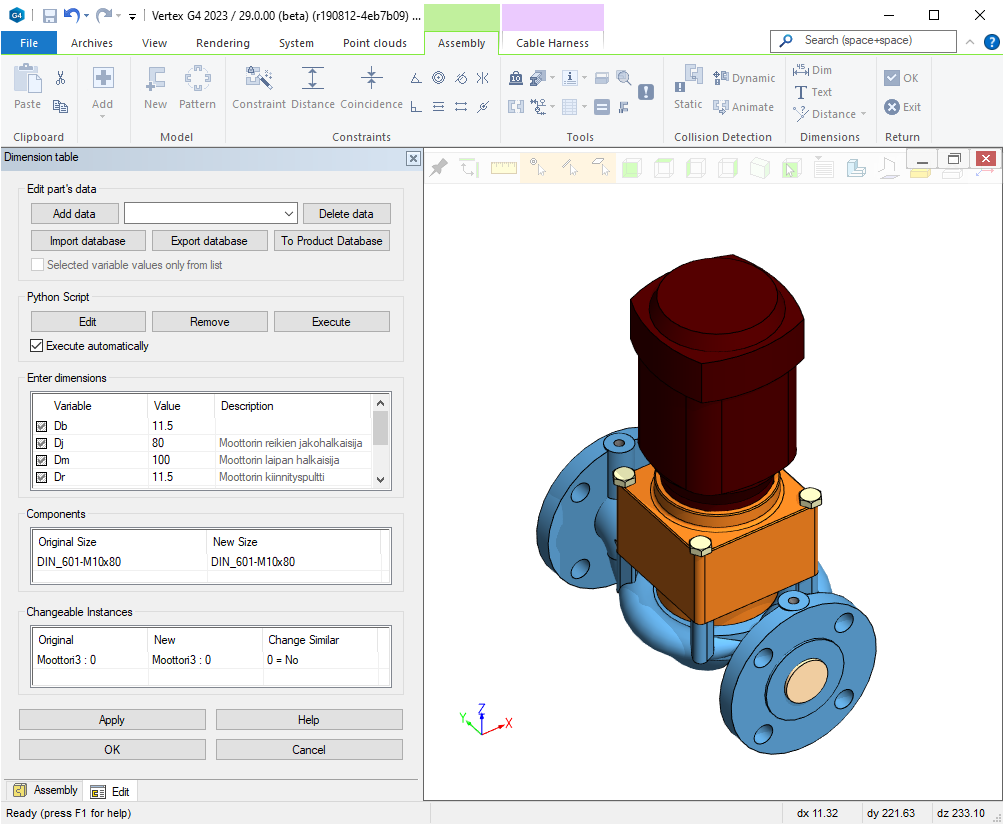Click the pin icon in viewport toolbar
The height and width of the screenshot is (825, 1004).
coord(438,168)
